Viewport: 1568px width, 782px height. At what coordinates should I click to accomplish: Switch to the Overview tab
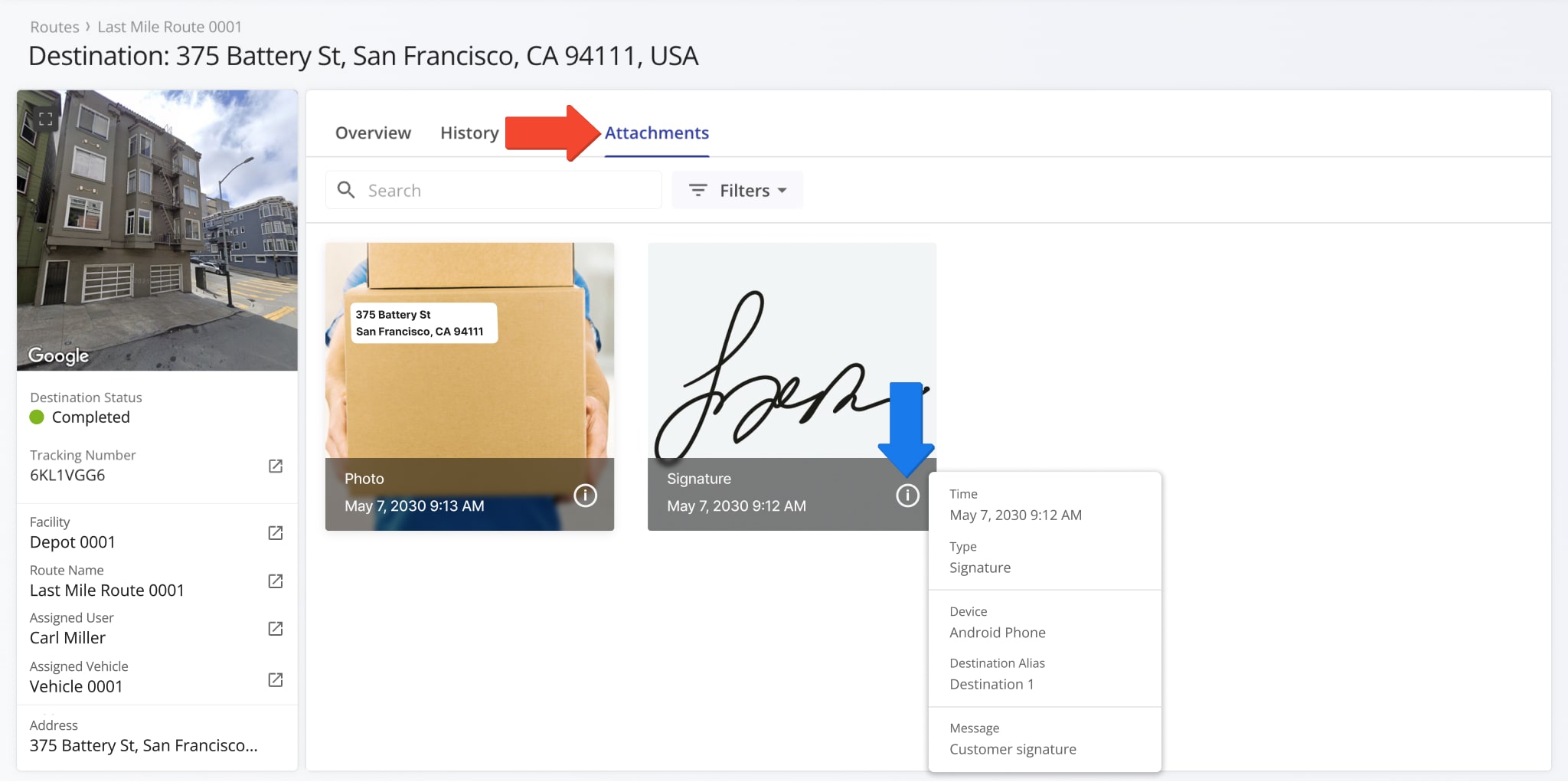373,133
